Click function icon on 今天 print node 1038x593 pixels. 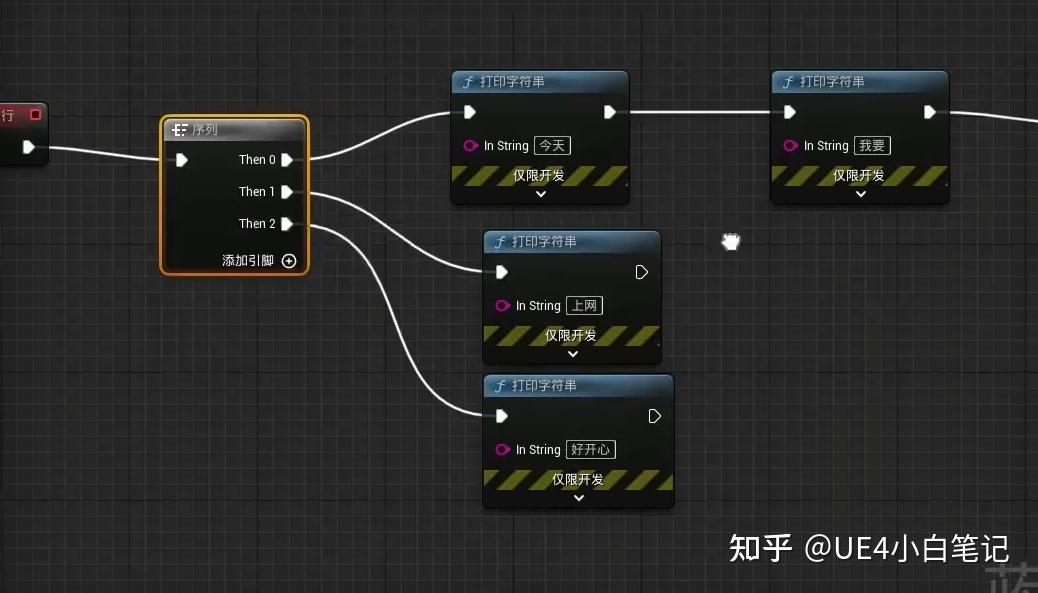click(x=468, y=82)
